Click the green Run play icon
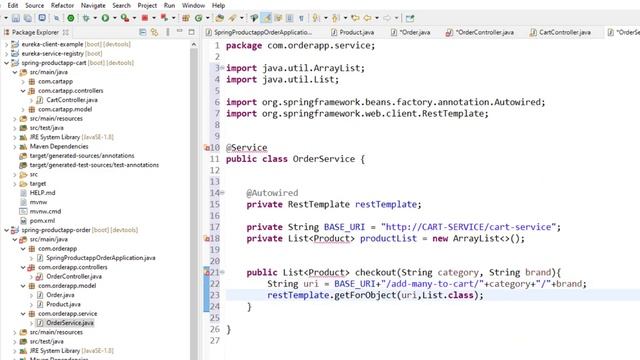Viewport: 640px width, 360px height. (105, 18)
